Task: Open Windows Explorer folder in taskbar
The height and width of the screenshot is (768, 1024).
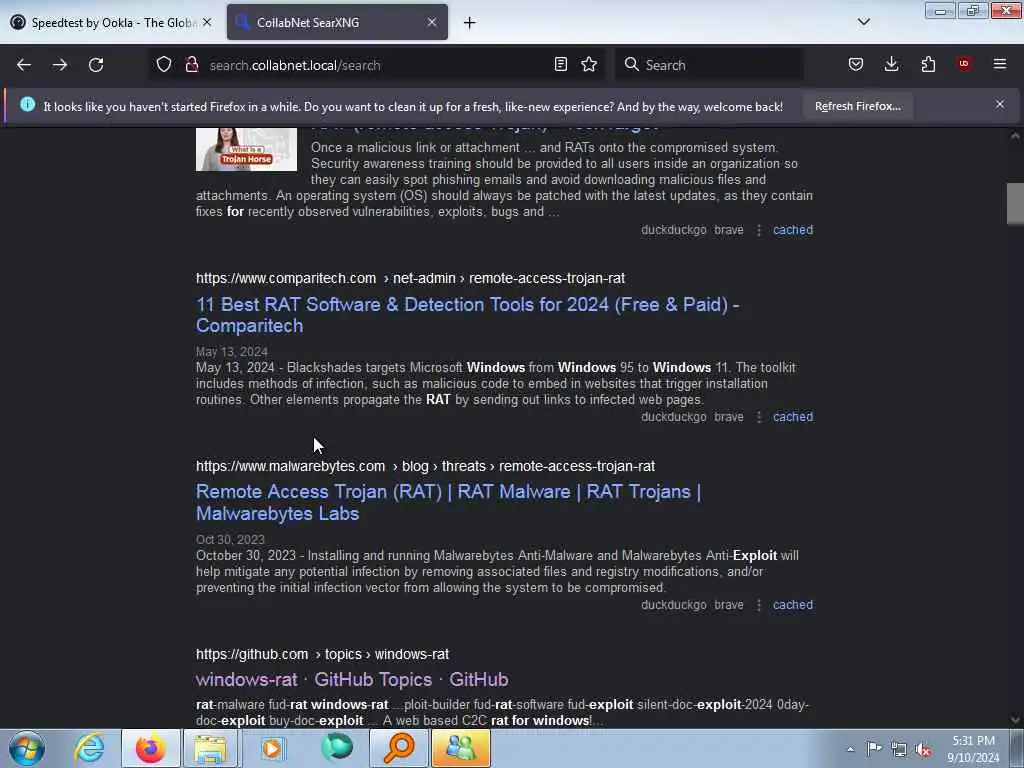Action: [x=210, y=748]
